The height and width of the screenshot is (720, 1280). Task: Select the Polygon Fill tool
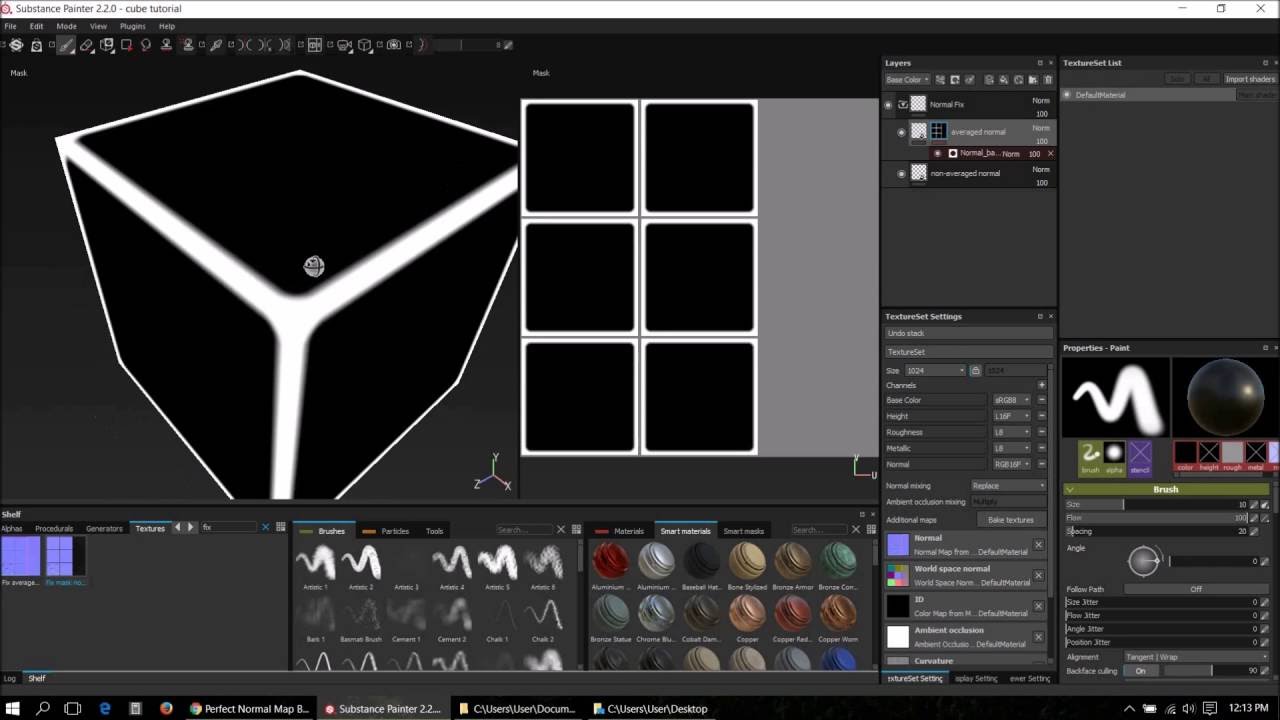(x=127, y=45)
